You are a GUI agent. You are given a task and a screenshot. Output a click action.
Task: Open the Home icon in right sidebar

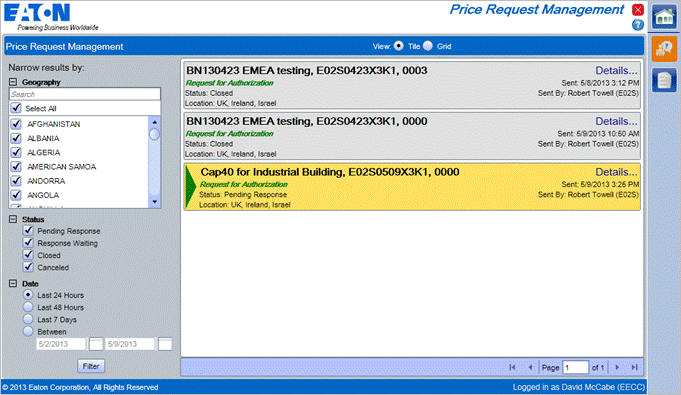point(664,17)
